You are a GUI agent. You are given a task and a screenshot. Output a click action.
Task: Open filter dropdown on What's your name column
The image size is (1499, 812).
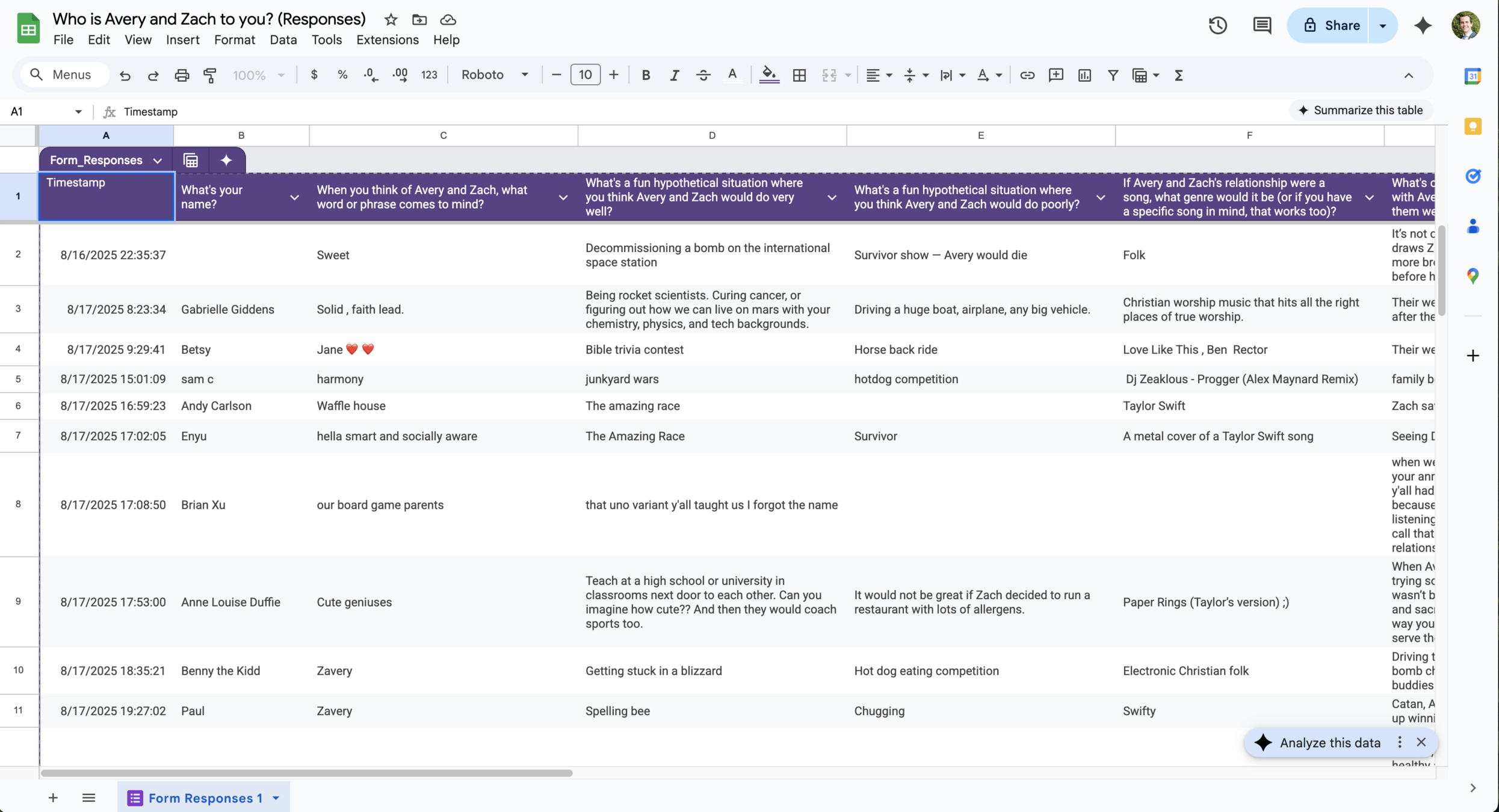tap(294, 197)
